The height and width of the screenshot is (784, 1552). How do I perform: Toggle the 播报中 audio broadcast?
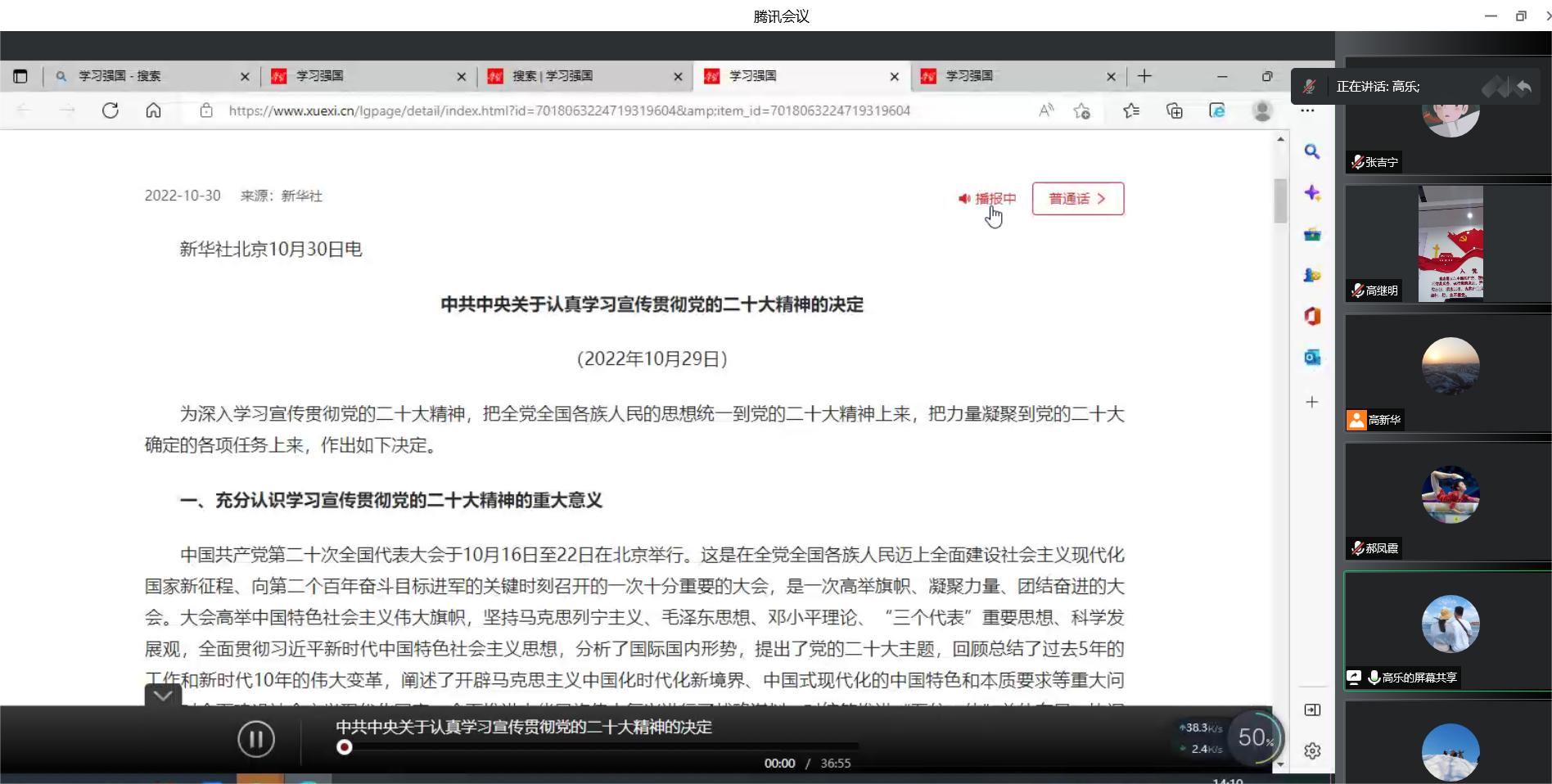(x=987, y=199)
